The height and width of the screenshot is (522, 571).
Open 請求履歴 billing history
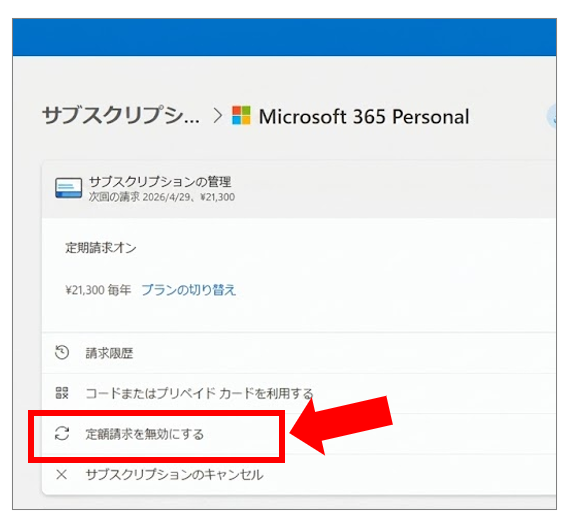click(109, 353)
